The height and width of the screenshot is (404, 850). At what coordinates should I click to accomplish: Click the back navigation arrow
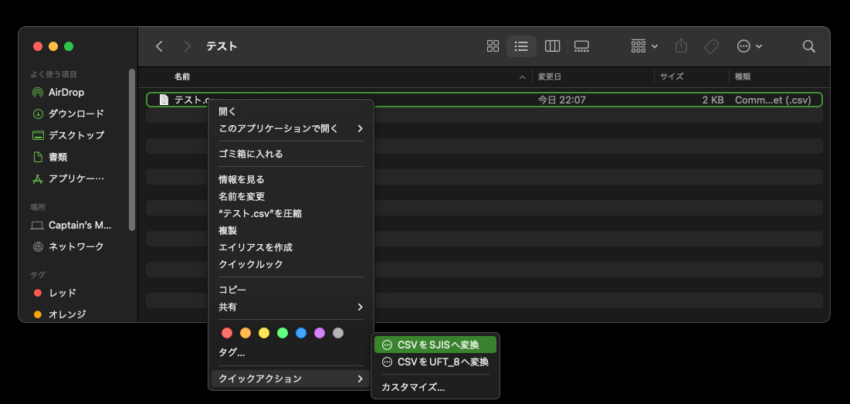pos(160,46)
